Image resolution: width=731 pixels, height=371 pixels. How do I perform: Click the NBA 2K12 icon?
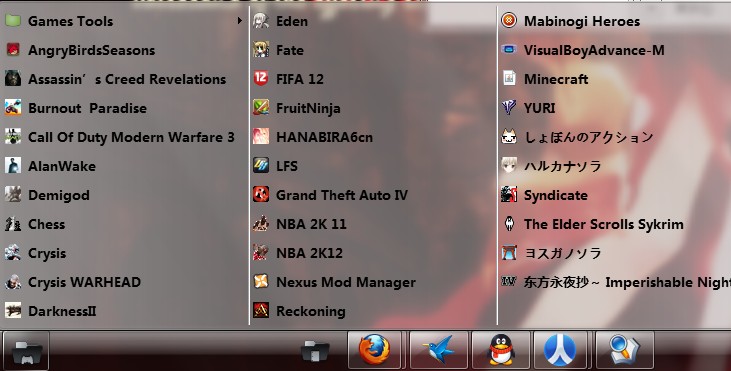[261, 253]
